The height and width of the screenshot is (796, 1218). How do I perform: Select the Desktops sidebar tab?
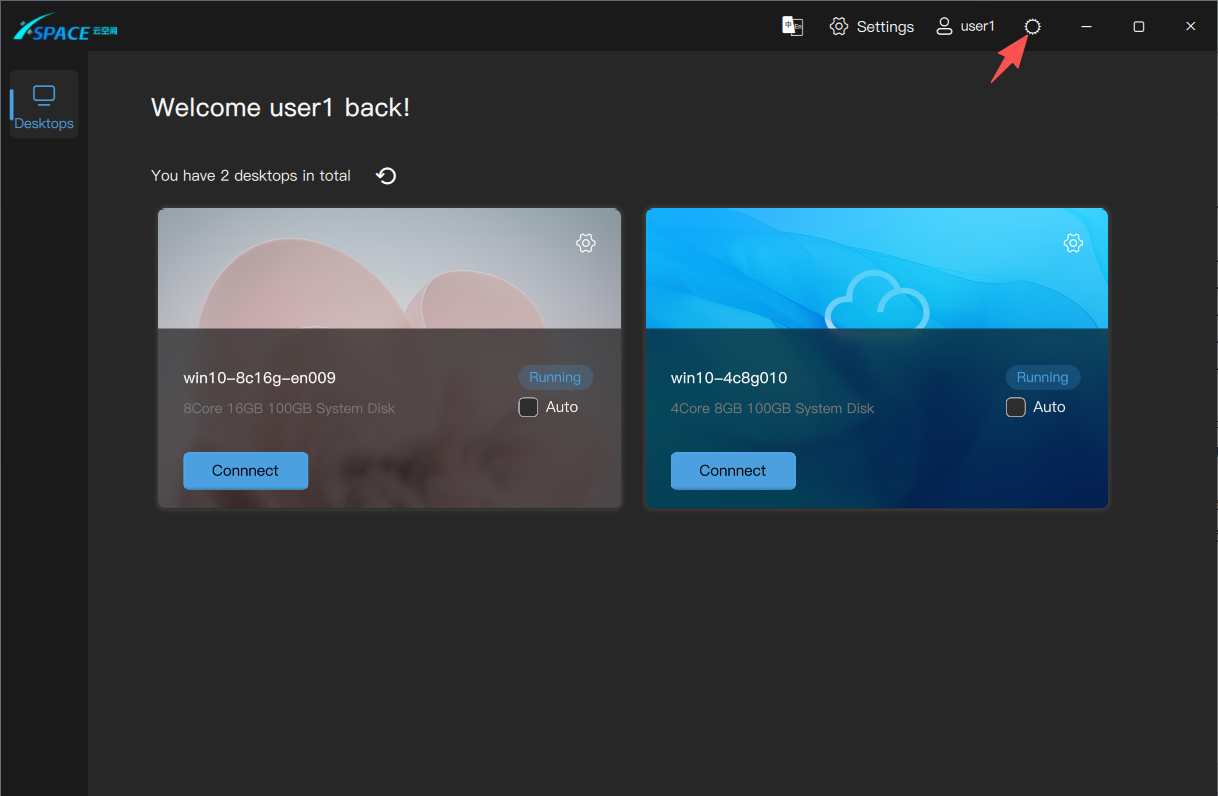(x=44, y=106)
